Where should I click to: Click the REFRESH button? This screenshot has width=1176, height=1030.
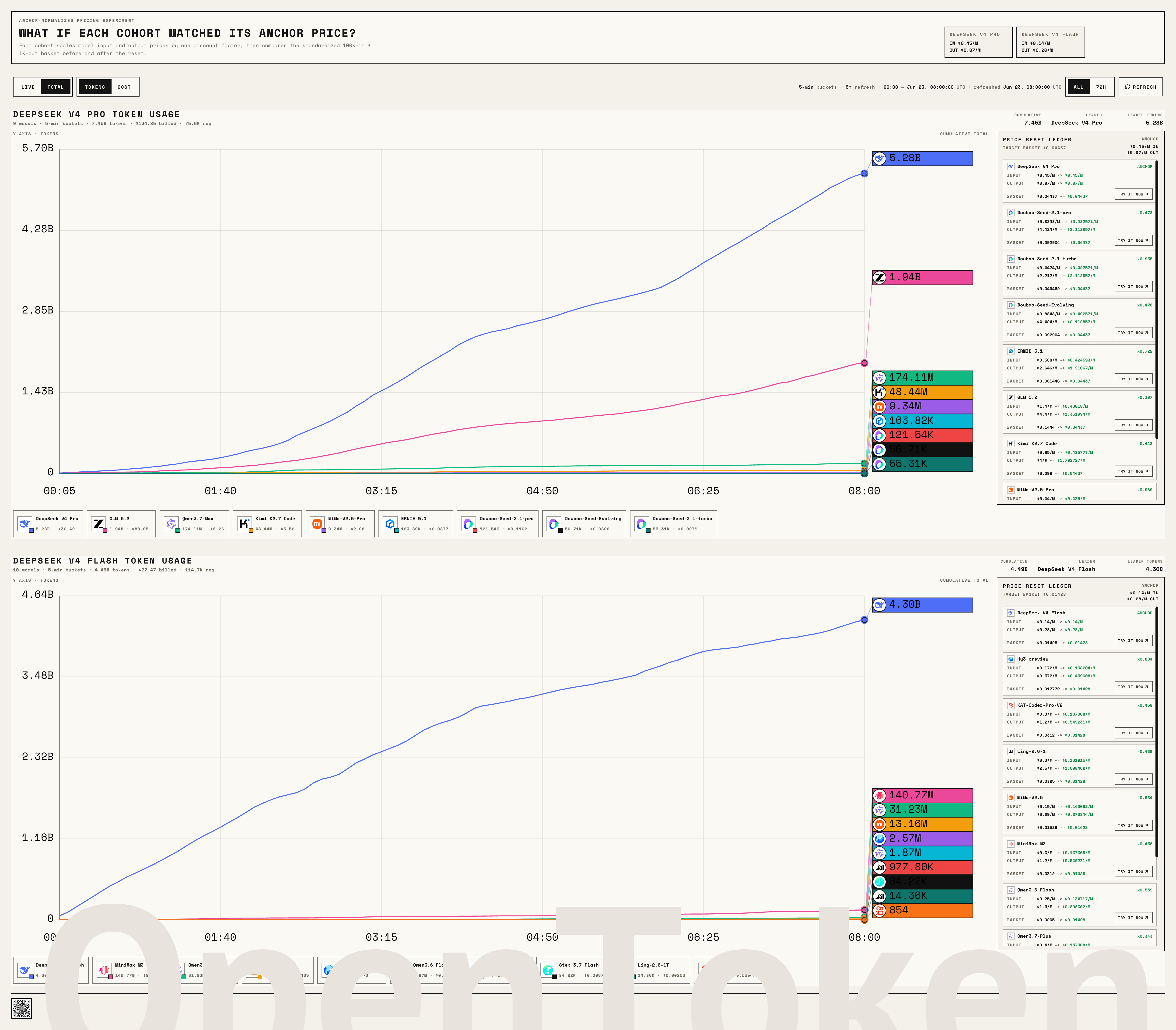click(x=1140, y=87)
